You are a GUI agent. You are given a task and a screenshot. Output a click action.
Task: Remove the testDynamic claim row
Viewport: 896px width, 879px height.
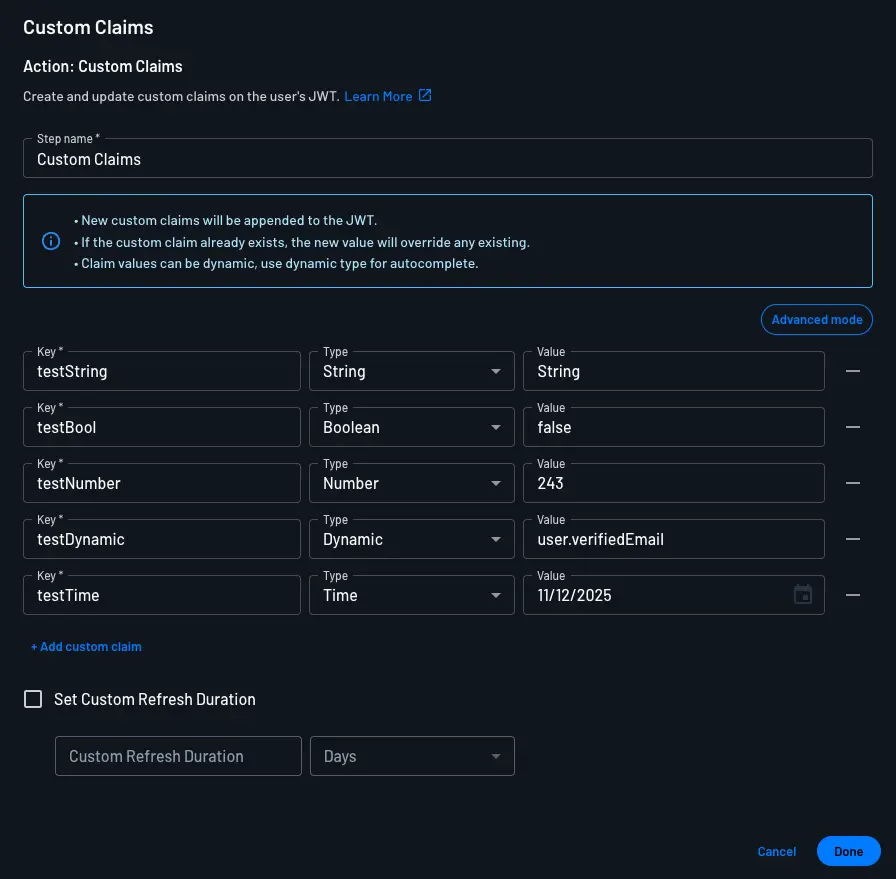point(852,539)
